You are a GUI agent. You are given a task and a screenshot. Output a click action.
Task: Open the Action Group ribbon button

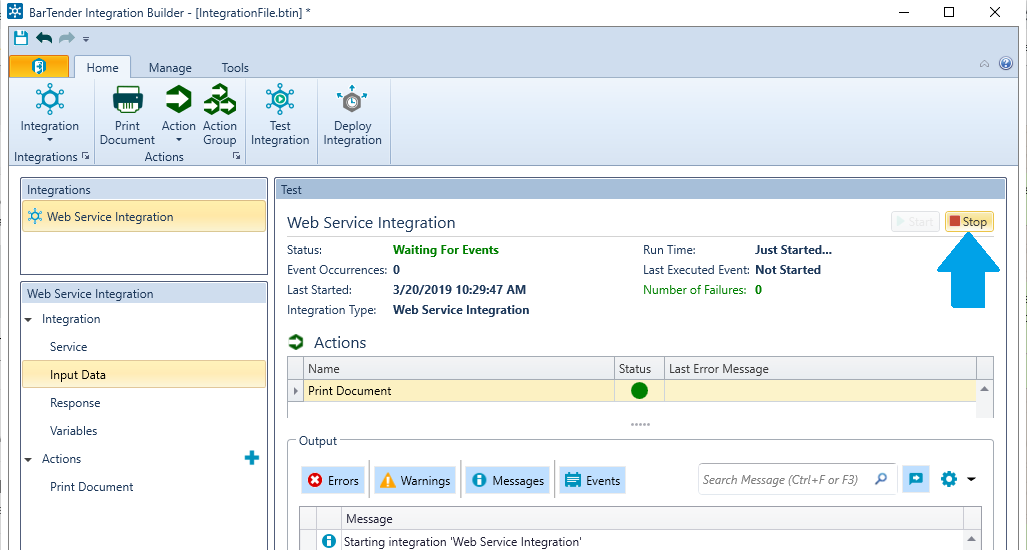[x=219, y=115]
